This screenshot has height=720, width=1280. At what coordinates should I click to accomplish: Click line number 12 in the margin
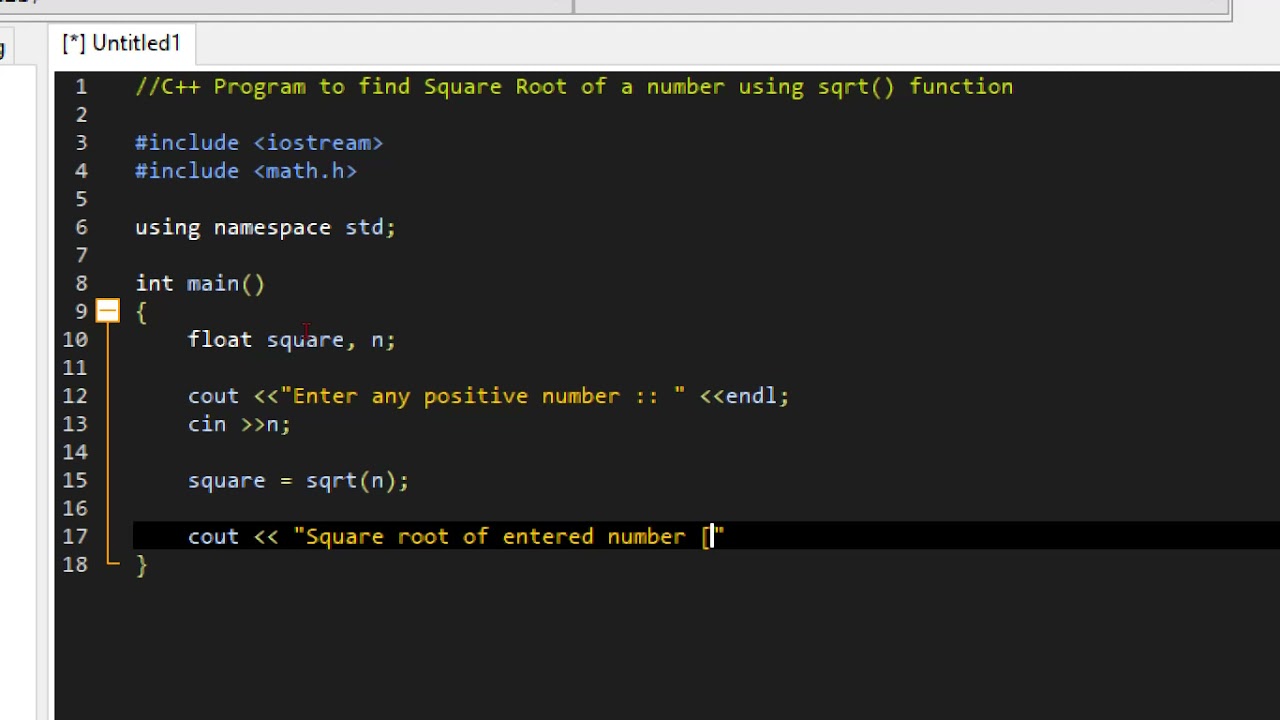(x=75, y=396)
